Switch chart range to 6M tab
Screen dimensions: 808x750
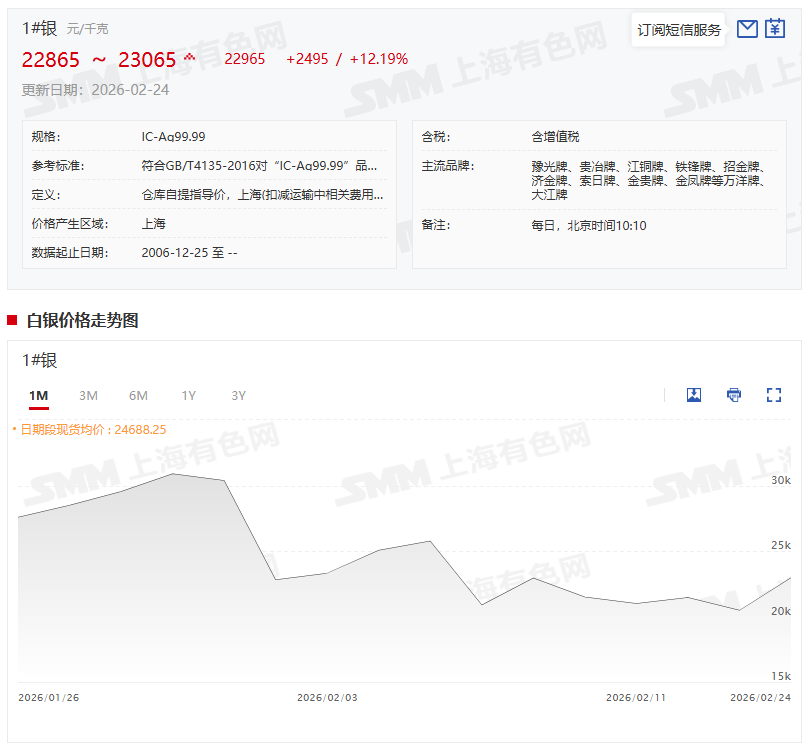(x=138, y=396)
